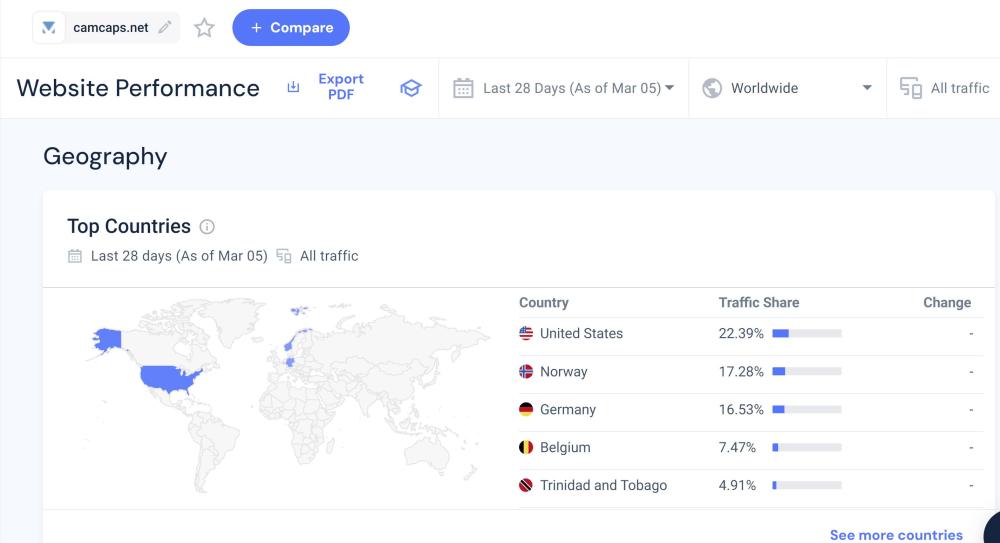Open the See more countries link

point(896,535)
